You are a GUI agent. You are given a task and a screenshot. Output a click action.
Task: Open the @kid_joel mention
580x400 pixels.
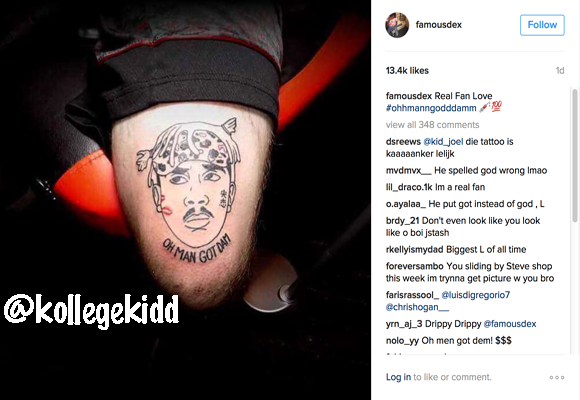point(443,142)
